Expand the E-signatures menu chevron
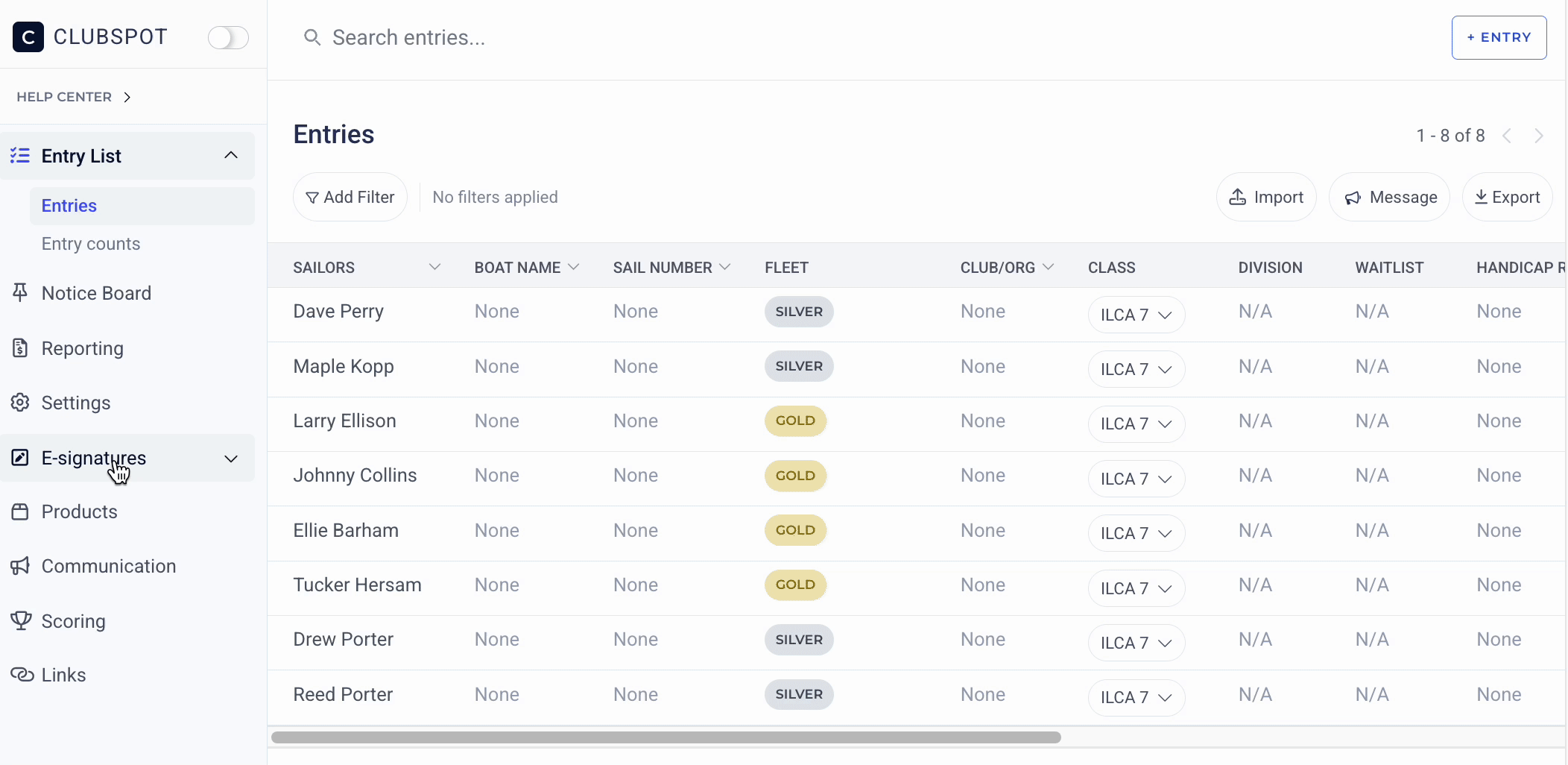The image size is (1568, 765). pos(231,459)
